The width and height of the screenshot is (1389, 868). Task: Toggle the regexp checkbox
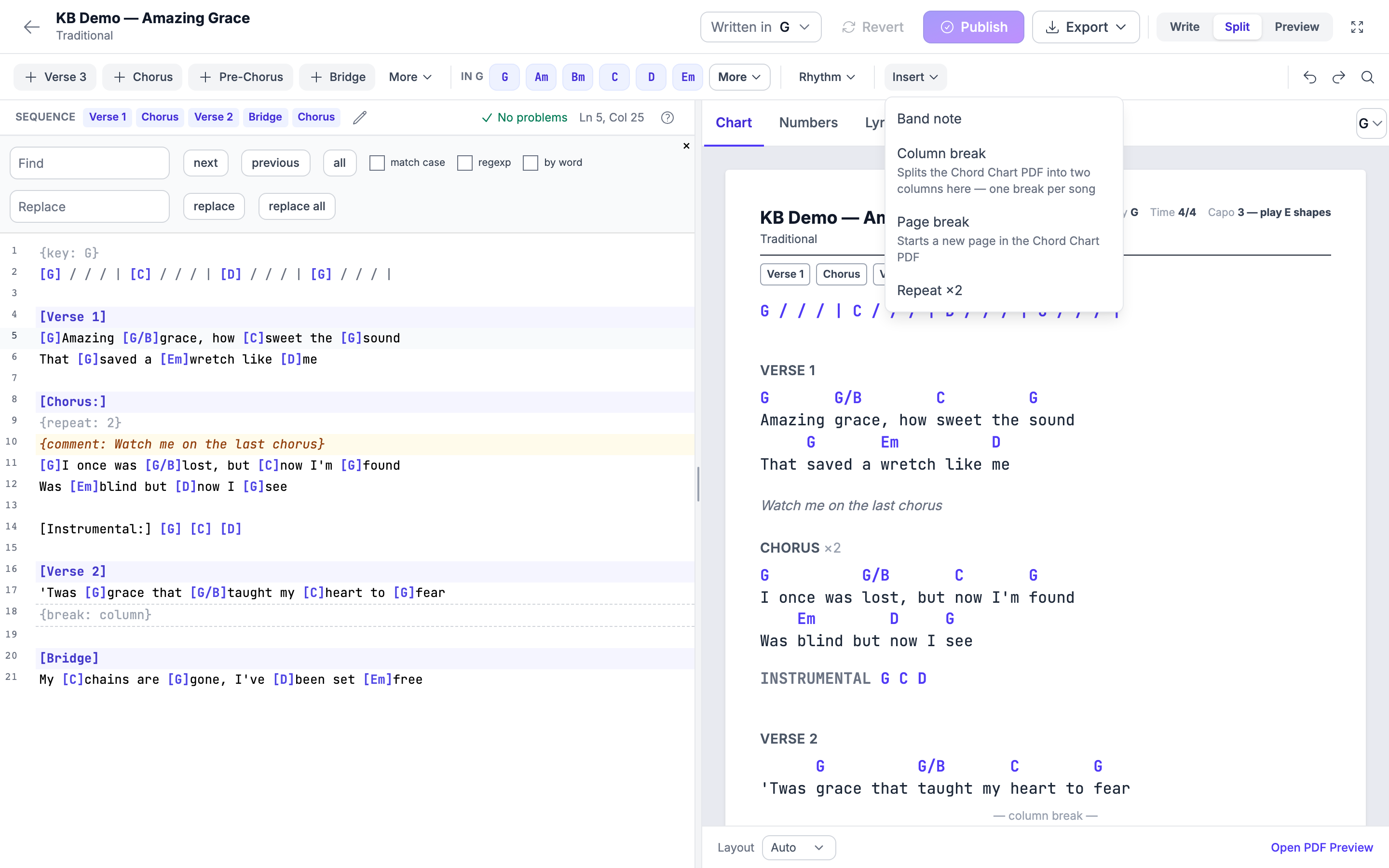tap(465, 163)
